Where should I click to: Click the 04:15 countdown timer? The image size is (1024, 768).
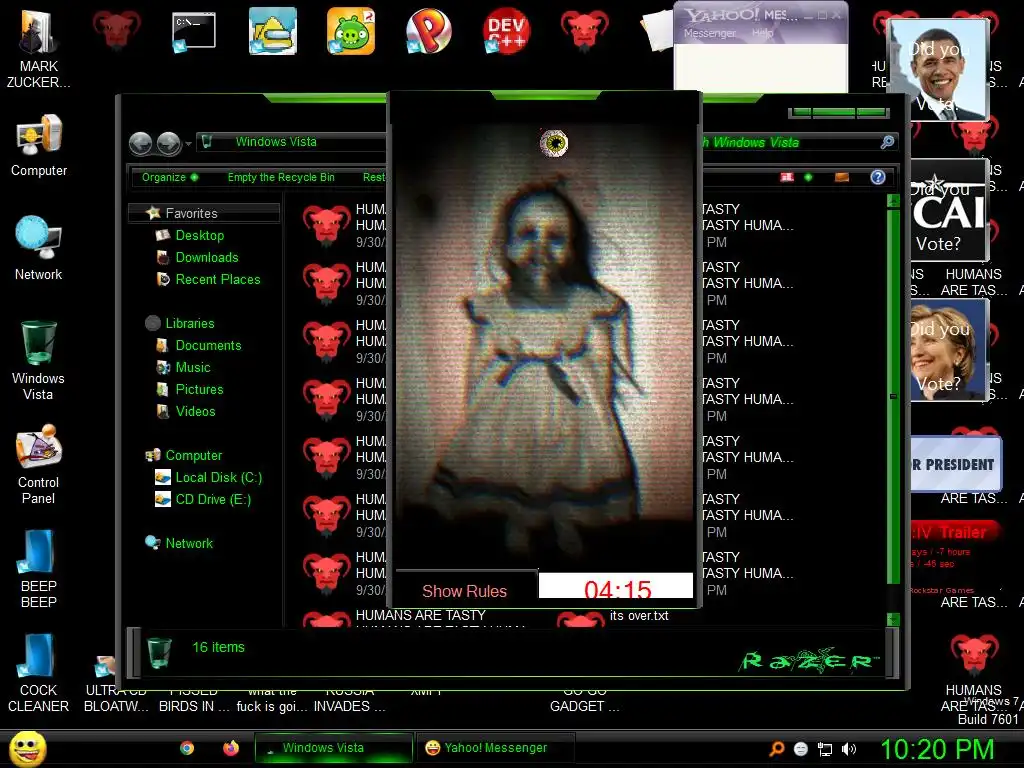tap(617, 587)
